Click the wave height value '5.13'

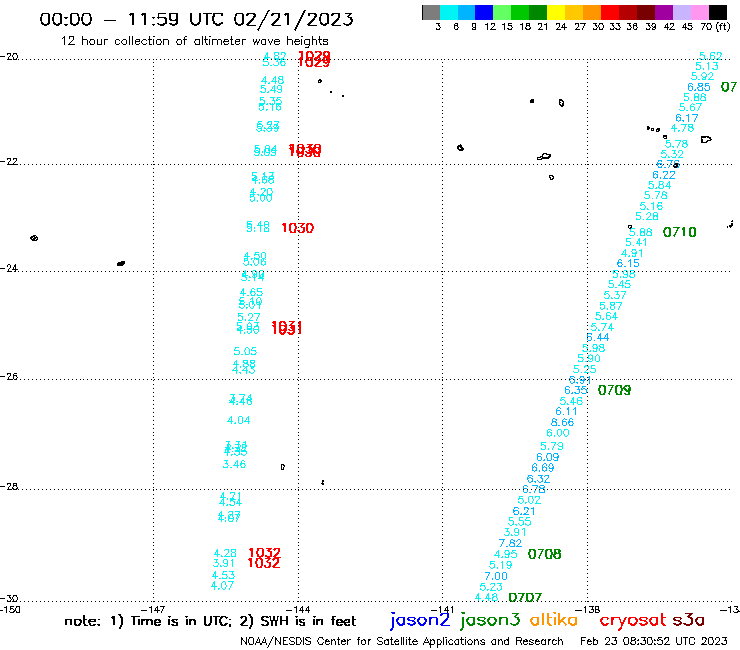(x=707, y=66)
